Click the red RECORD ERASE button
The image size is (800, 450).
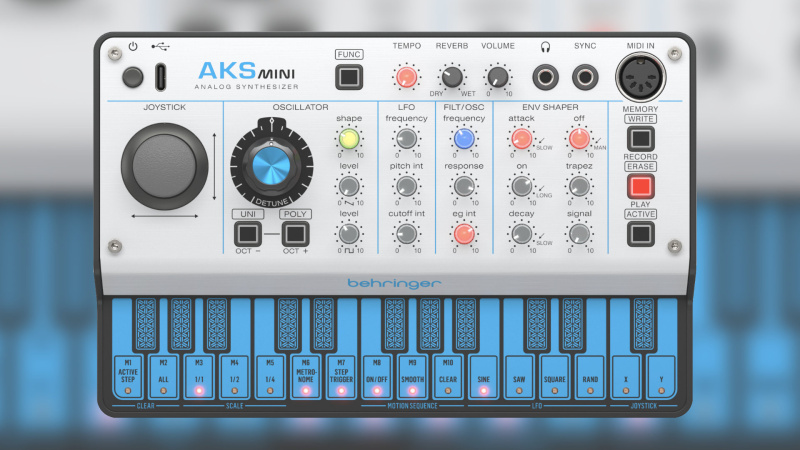[640, 186]
